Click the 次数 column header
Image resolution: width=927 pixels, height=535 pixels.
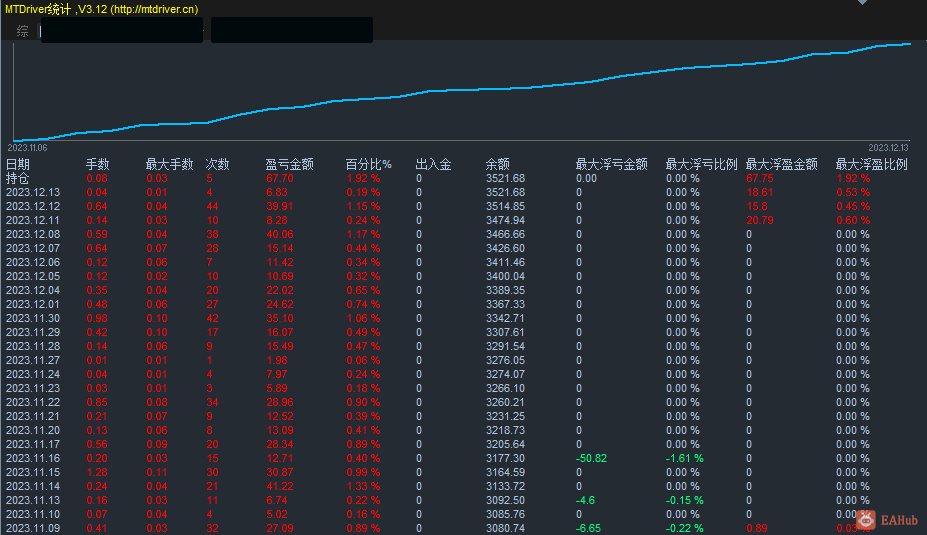[218, 164]
